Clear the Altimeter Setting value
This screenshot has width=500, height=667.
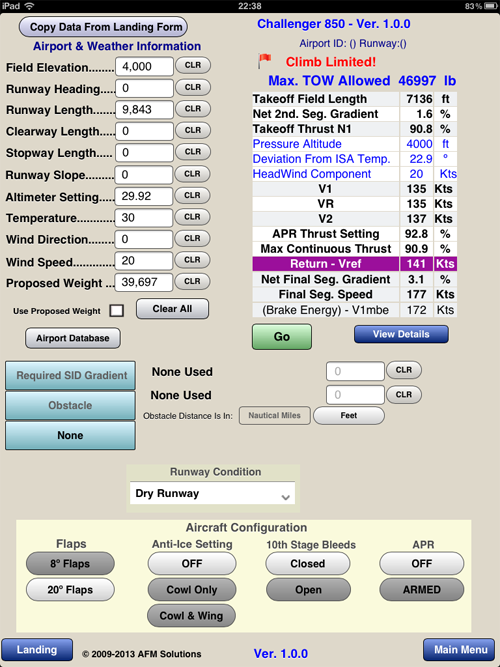[x=192, y=195]
